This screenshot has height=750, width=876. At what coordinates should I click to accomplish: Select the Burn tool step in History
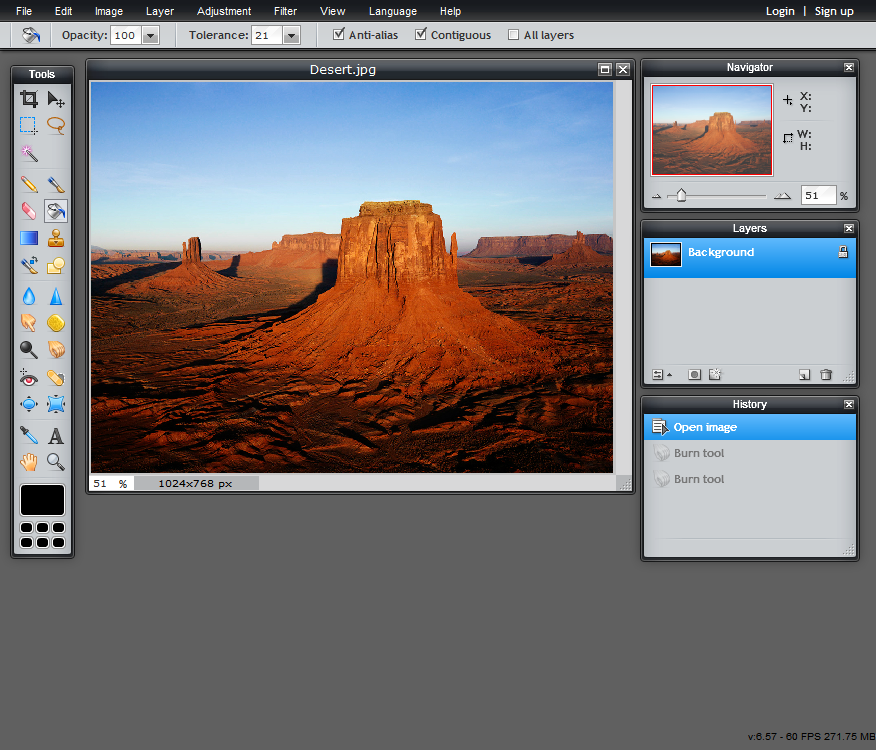698,452
